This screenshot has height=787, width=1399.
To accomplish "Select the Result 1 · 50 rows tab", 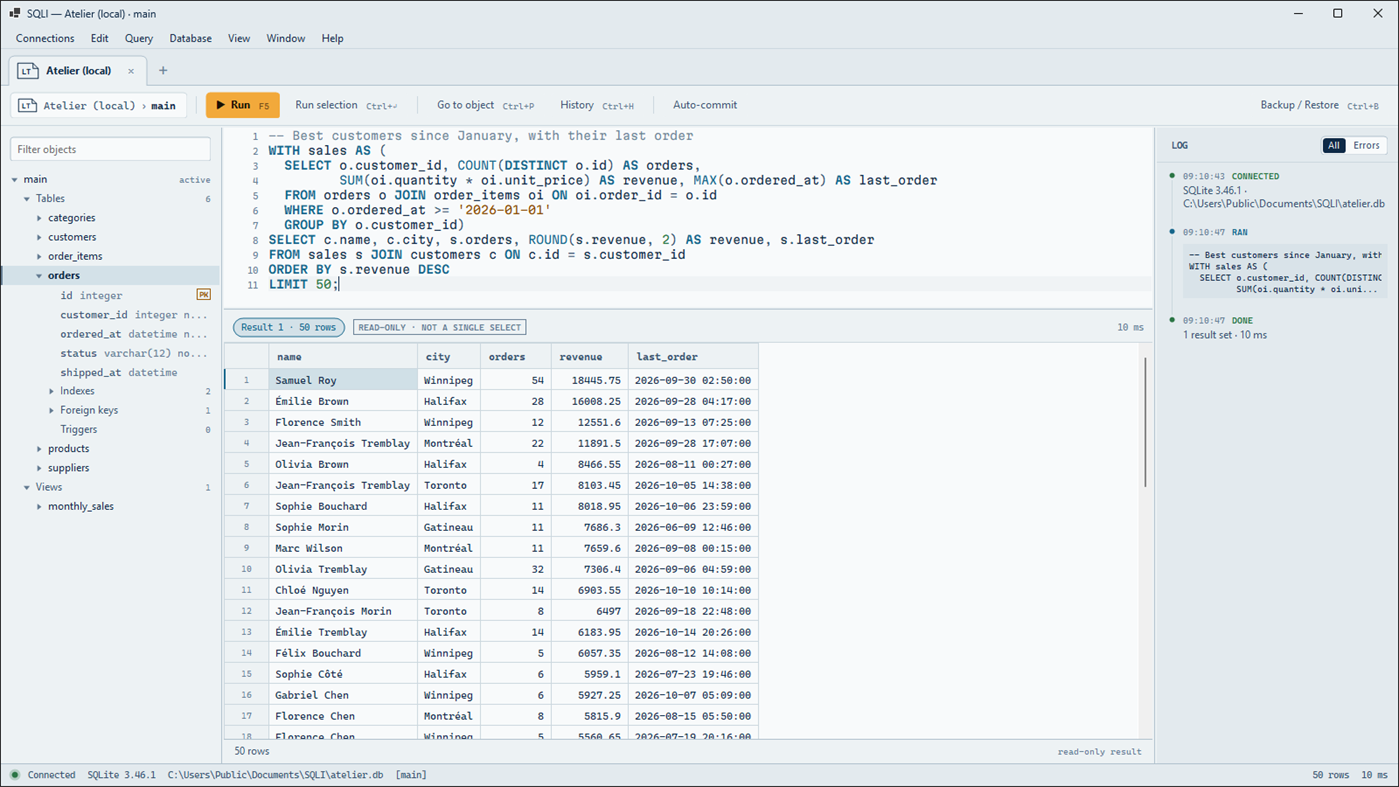I will [x=289, y=327].
